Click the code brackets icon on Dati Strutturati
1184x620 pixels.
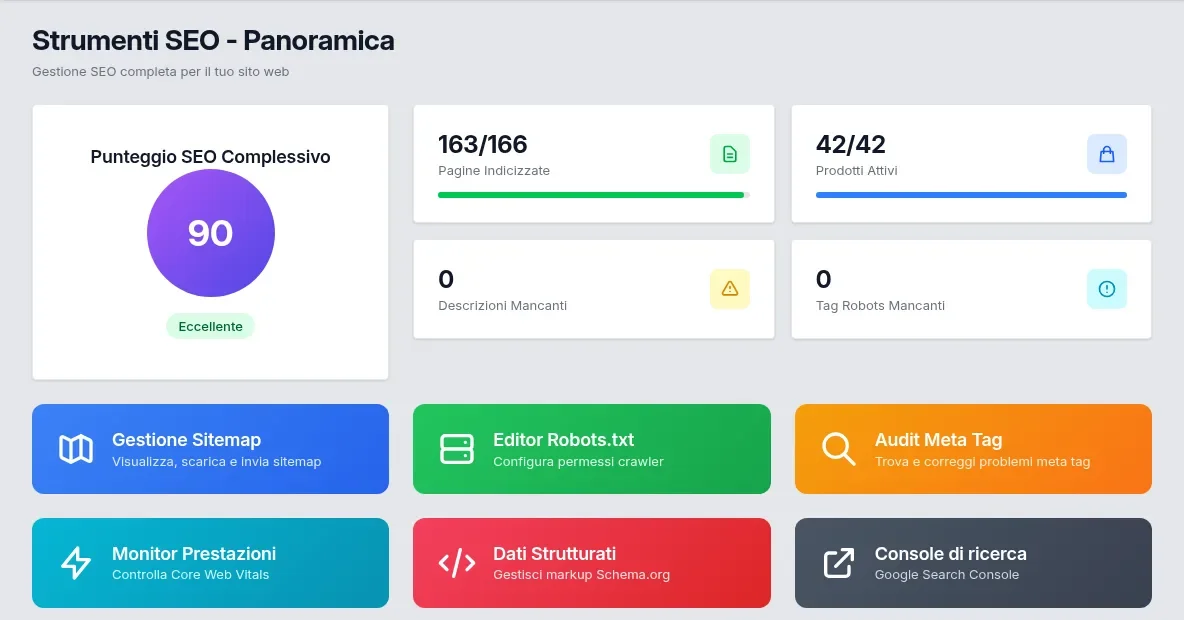(x=457, y=563)
